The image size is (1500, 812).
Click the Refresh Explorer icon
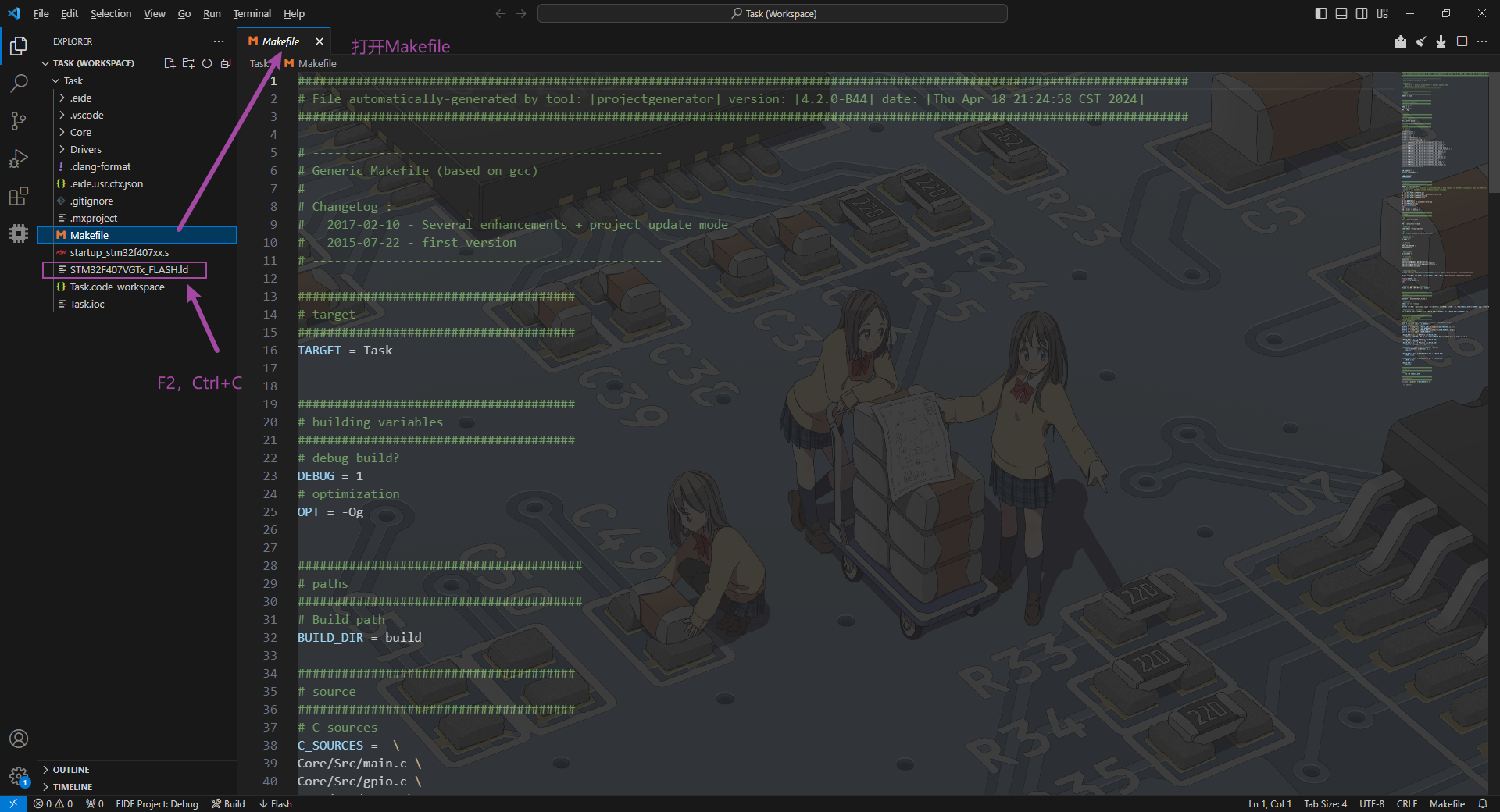click(206, 63)
